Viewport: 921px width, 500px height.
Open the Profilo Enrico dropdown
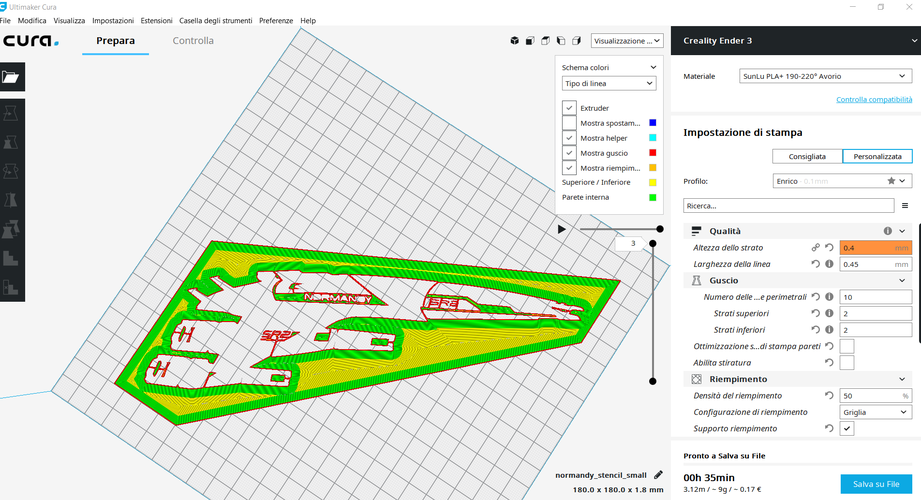click(842, 181)
